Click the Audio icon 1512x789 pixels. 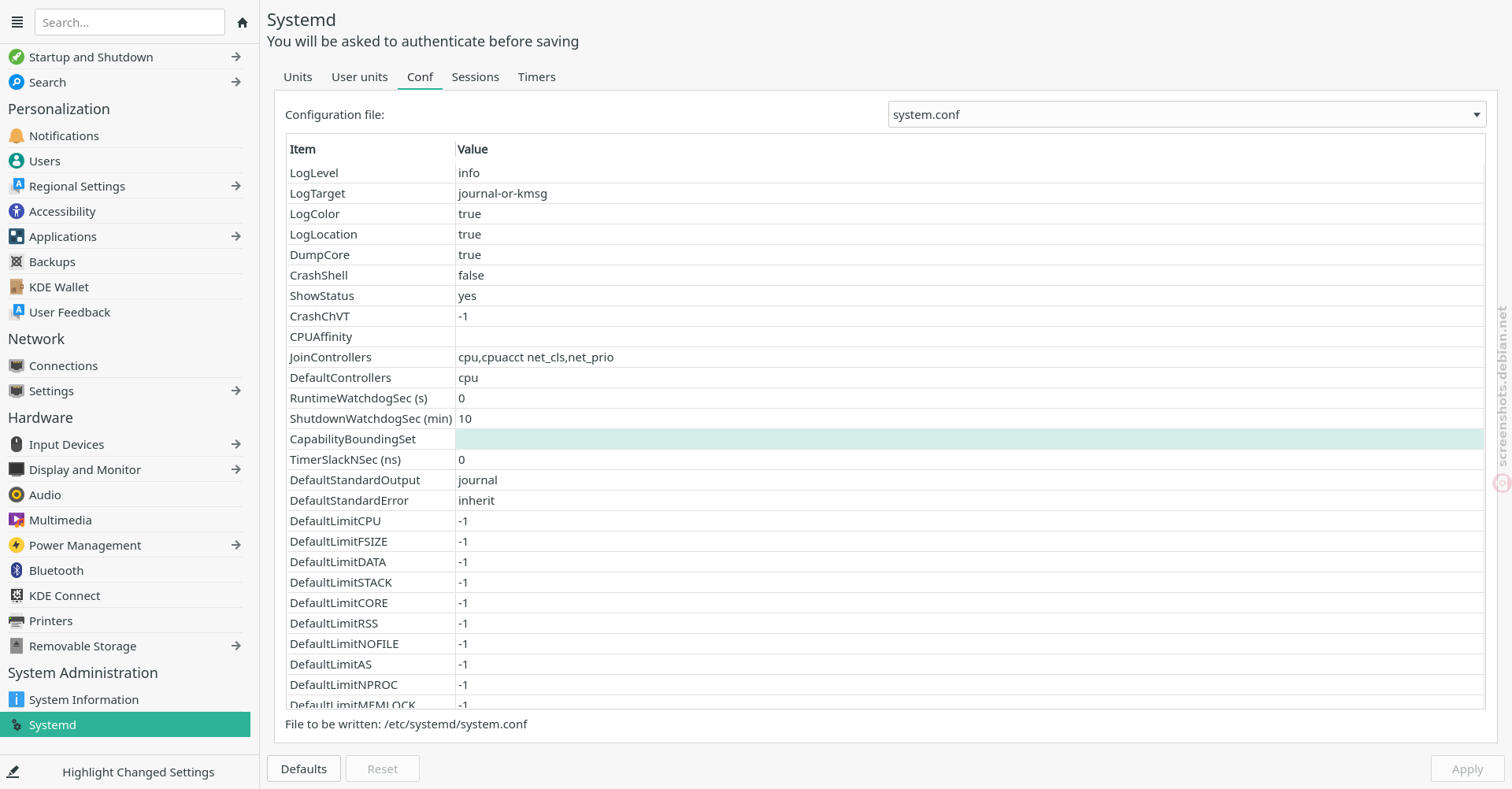[x=17, y=495]
